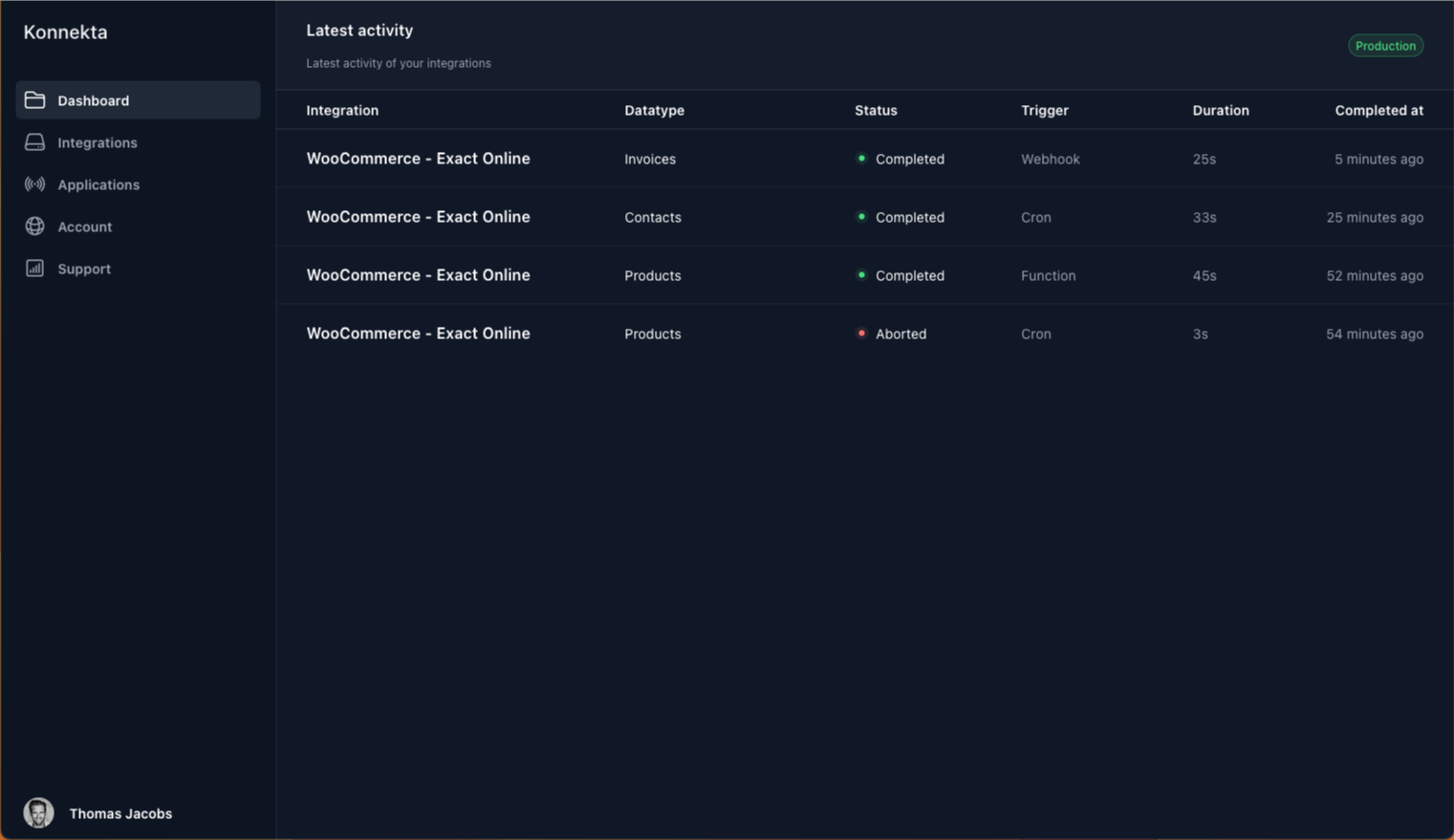Click the 3s duration value
The height and width of the screenshot is (840, 1454).
pos(1200,334)
